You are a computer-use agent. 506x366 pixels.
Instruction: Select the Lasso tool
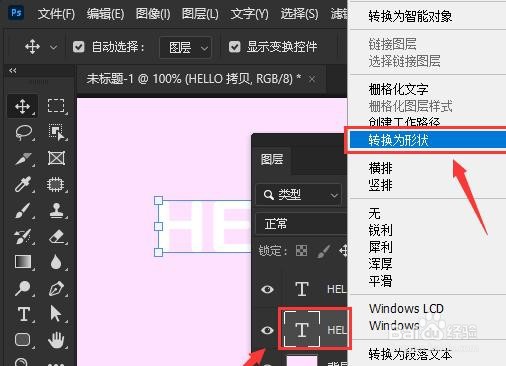coord(24,133)
